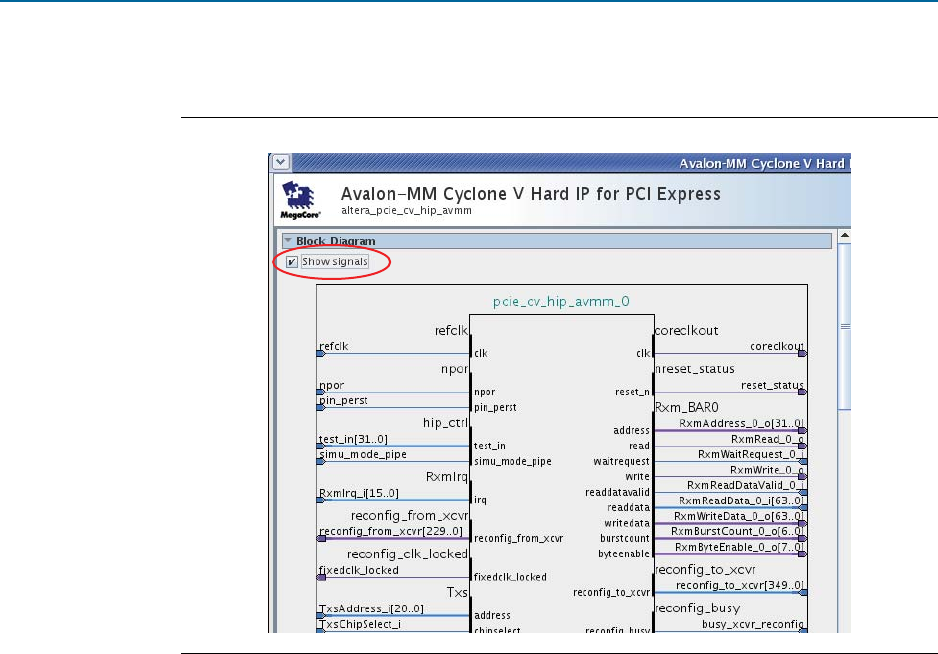Select the byteenable port label
This screenshot has width=938, height=654.
[623, 554]
